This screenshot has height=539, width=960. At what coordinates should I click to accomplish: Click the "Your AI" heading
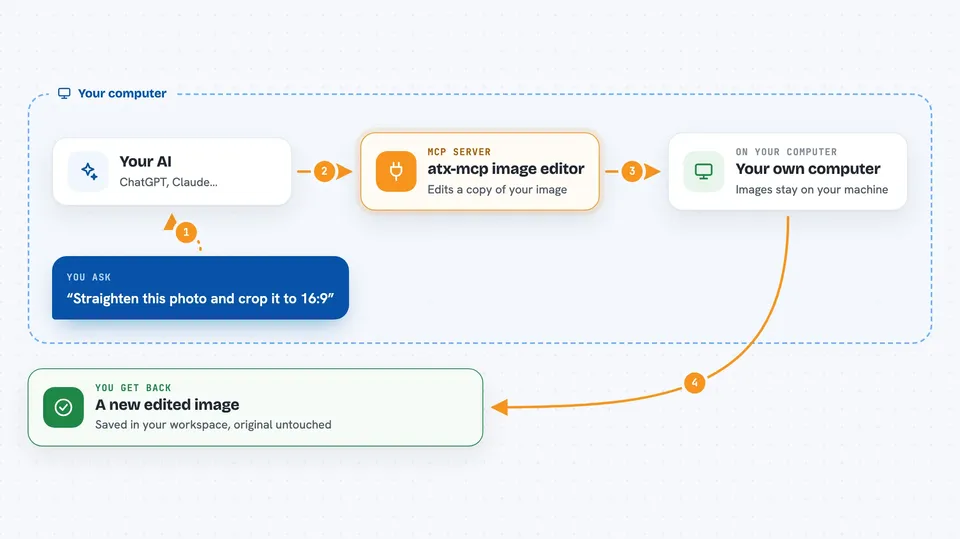[x=145, y=162]
